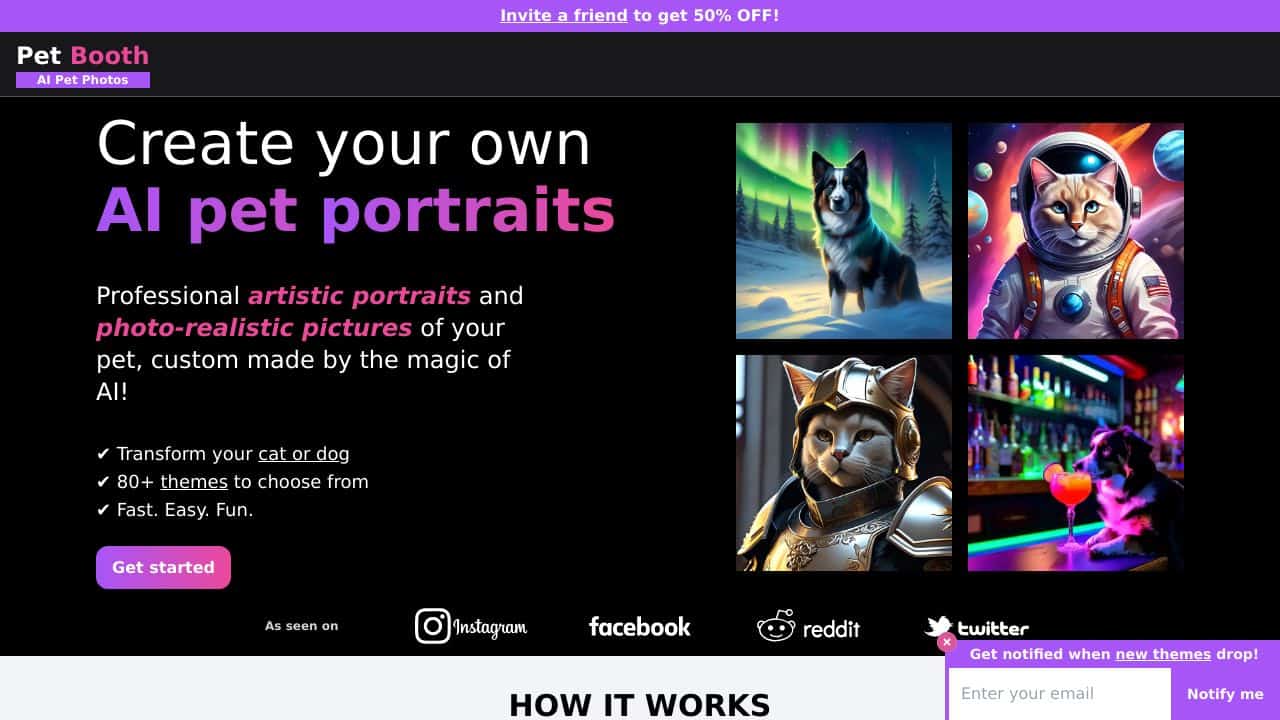1280x720 pixels.
Task: Open the cat or dog link
Action: 304,454
